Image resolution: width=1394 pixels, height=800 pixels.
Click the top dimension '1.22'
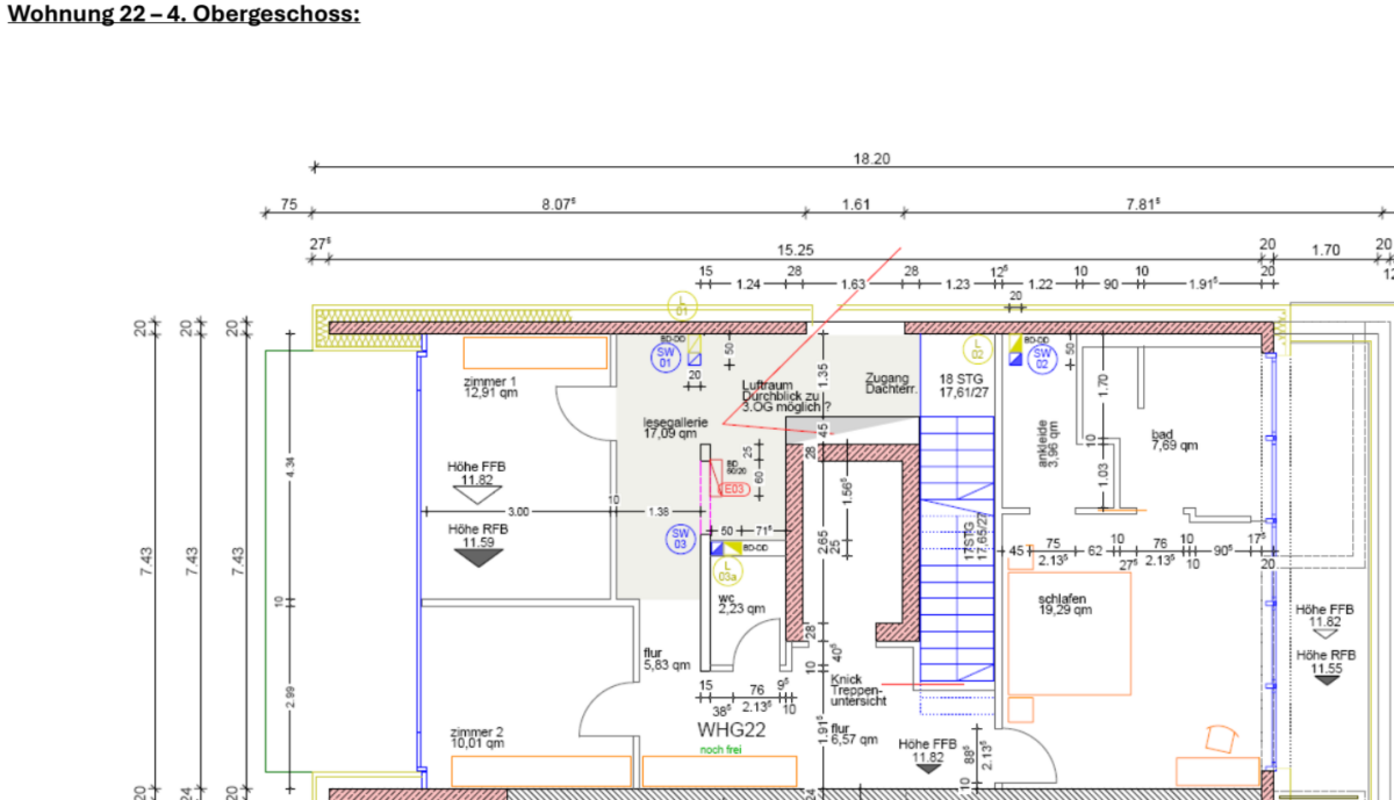pyautogui.click(x=1041, y=284)
